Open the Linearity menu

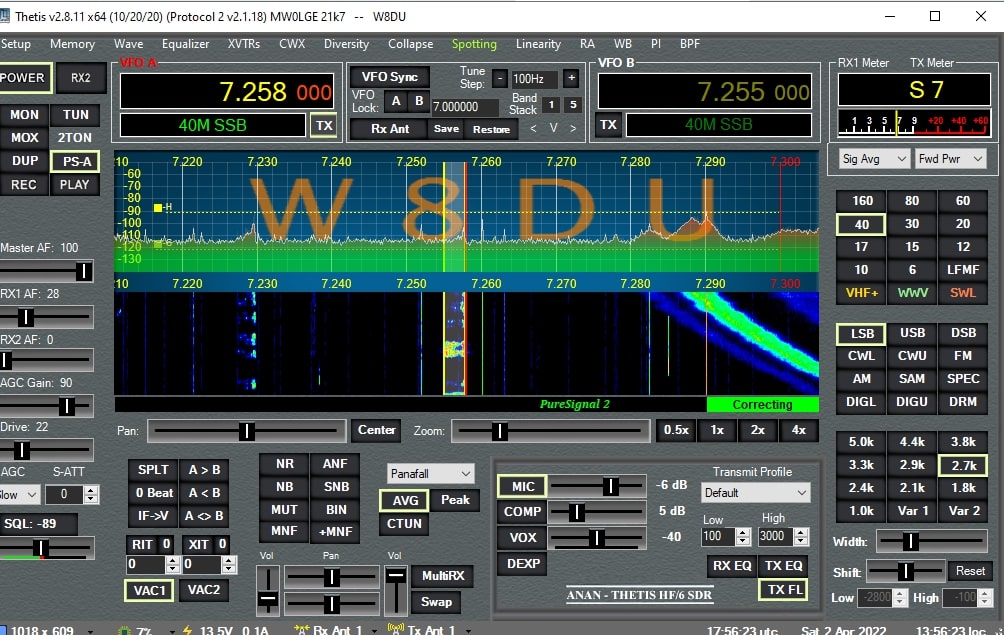(x=538, y=44)
